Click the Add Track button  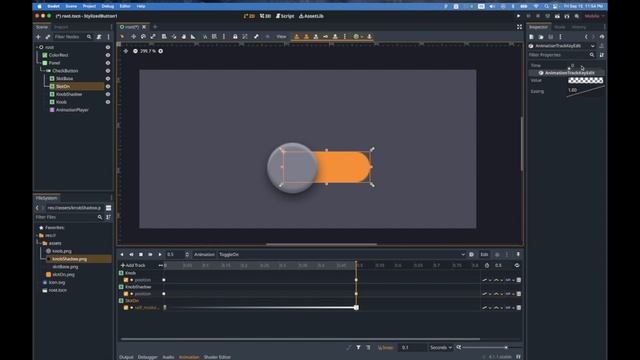133,265
